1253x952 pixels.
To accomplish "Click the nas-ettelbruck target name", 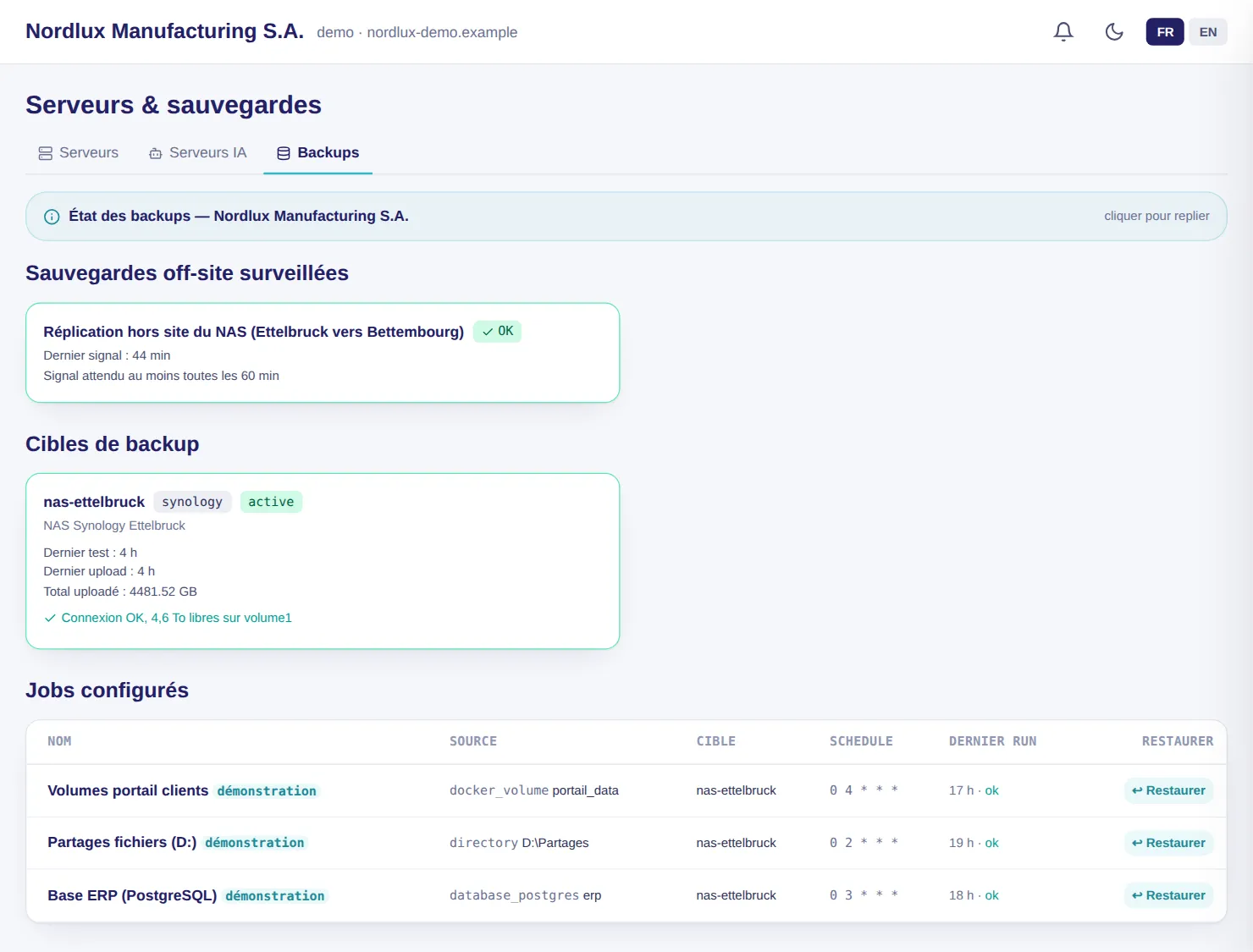I will [x=94, y=502].
